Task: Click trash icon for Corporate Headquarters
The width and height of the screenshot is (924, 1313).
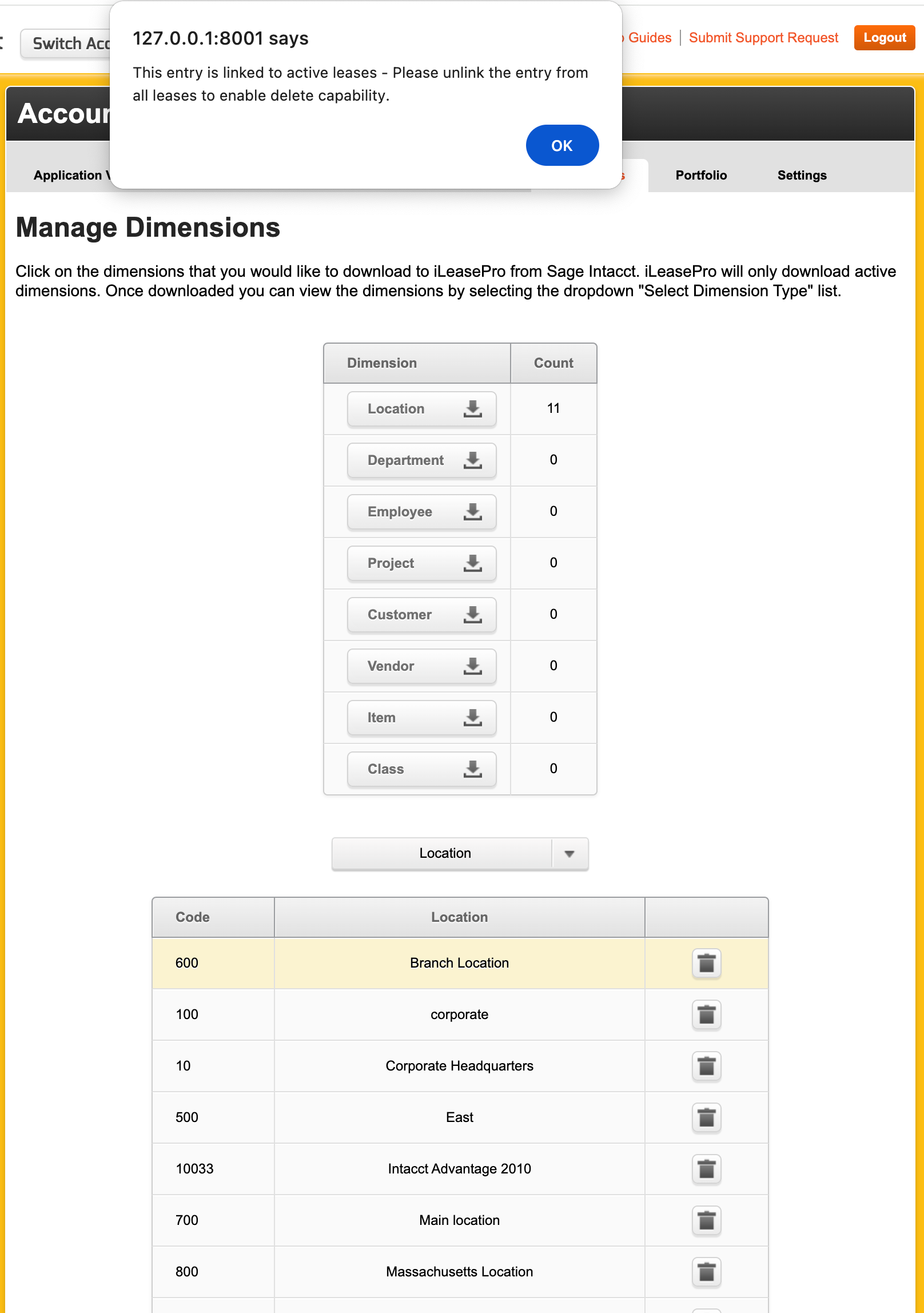Action: (706, 1066)
